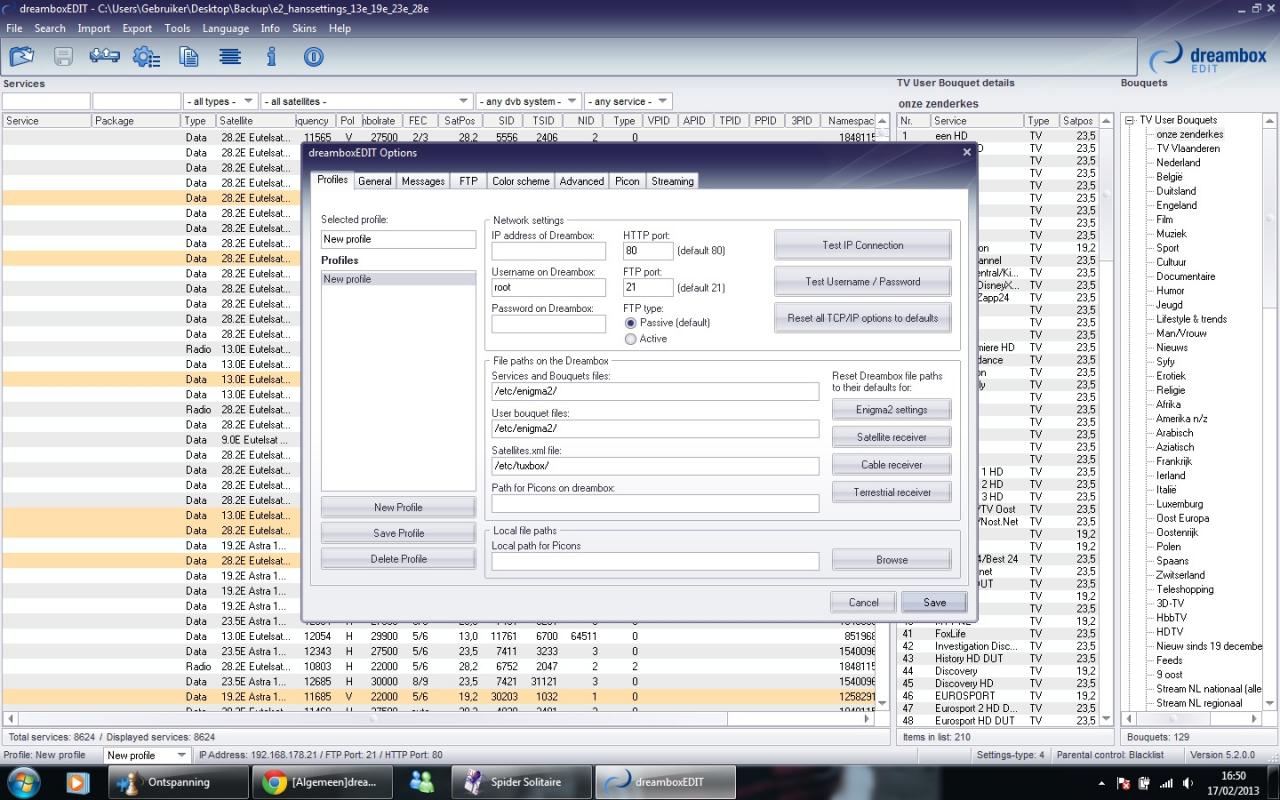1280x800 pixels.
Task: Collapse the TV User Bouquets tree node
Action: 1130,120
